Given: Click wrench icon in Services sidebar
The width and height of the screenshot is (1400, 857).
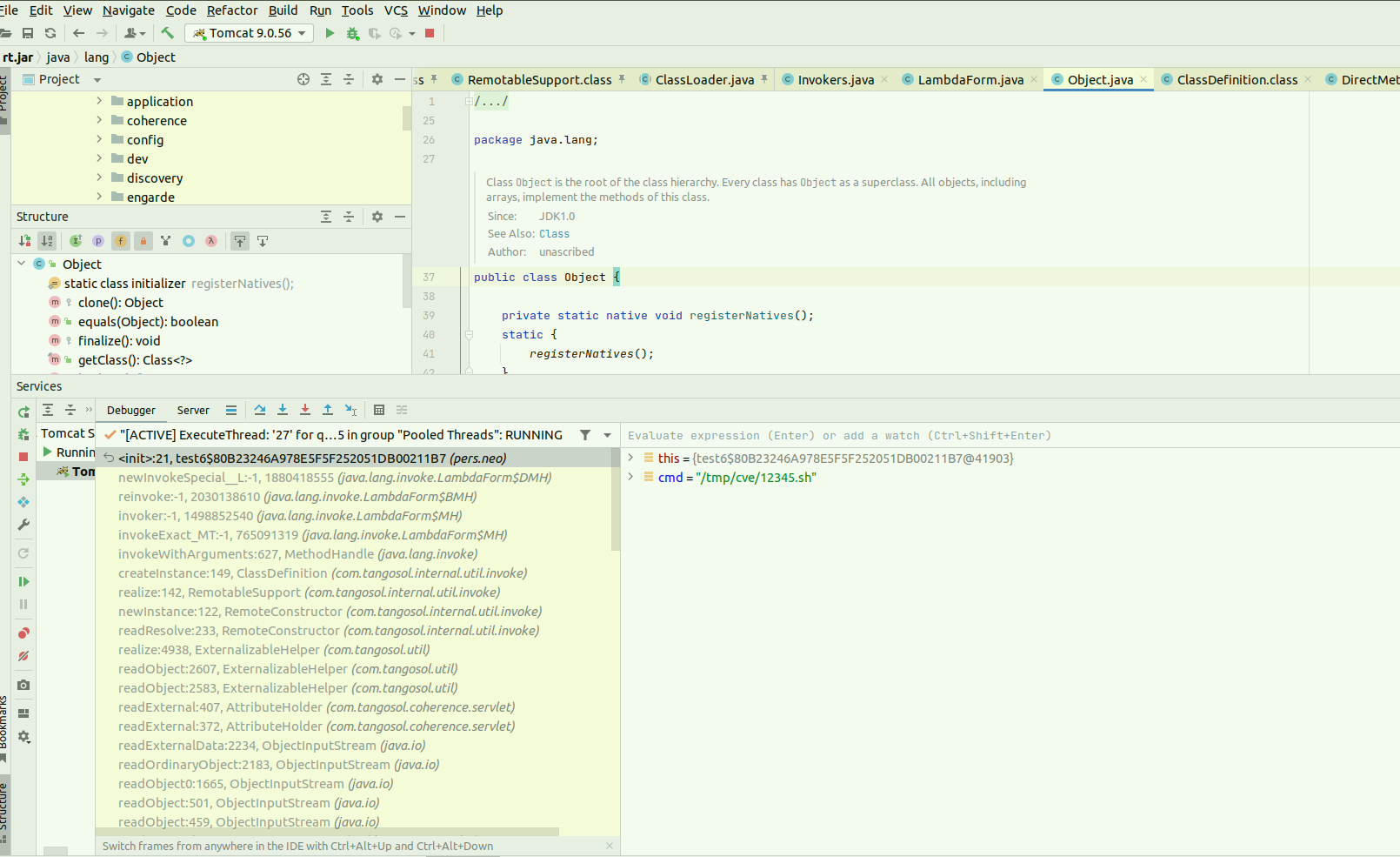Looking at the screenshot, I should (x=23, y=525).
